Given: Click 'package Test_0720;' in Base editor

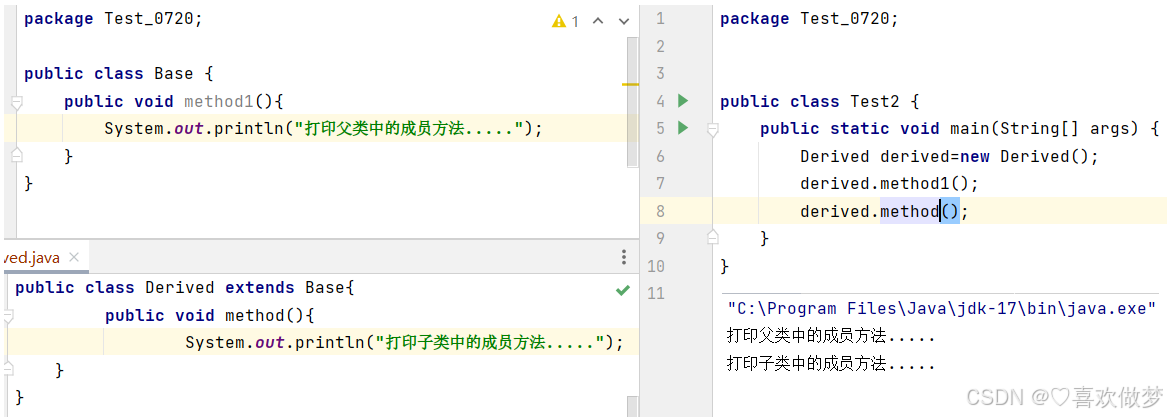Looking at the screenshot, I should [113, 19].
